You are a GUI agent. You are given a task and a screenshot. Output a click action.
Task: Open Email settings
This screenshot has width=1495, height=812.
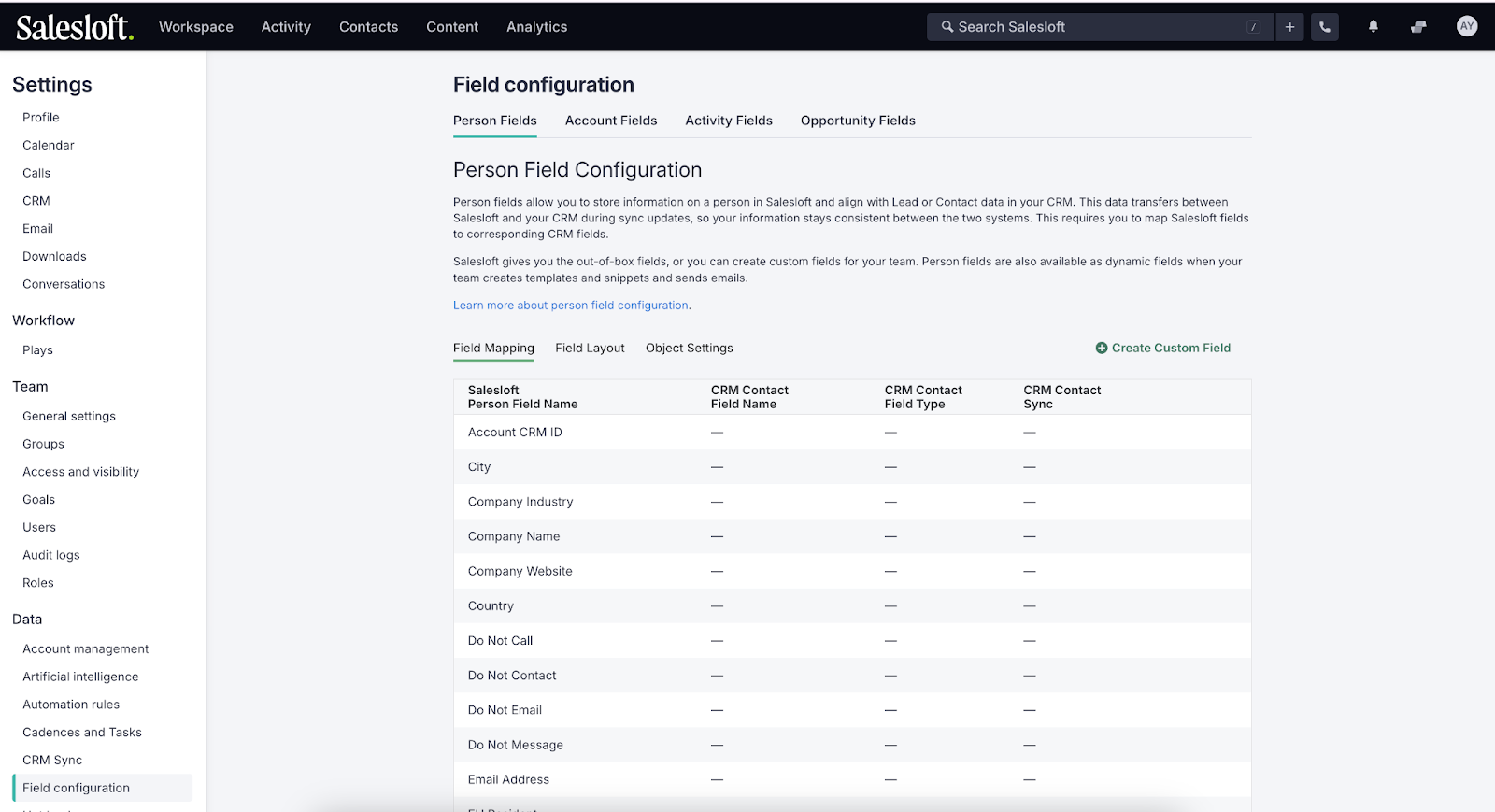click(x=37, y=229)
